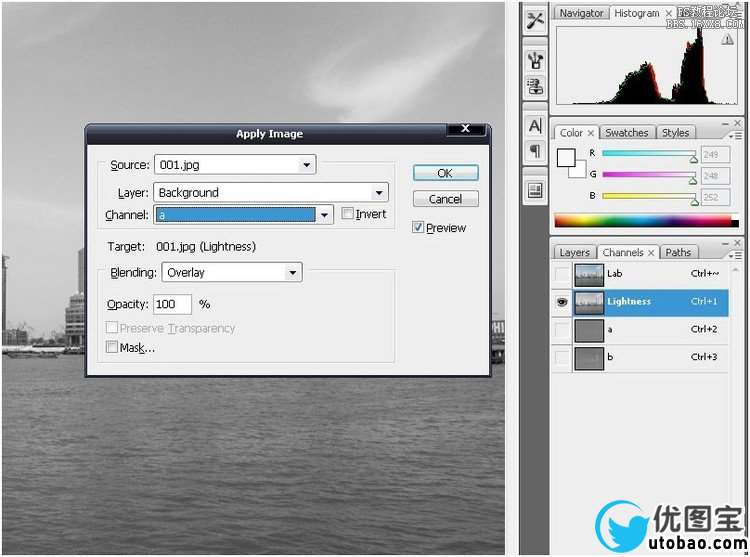Confirm Apply Image with OK

pos(445,173)
